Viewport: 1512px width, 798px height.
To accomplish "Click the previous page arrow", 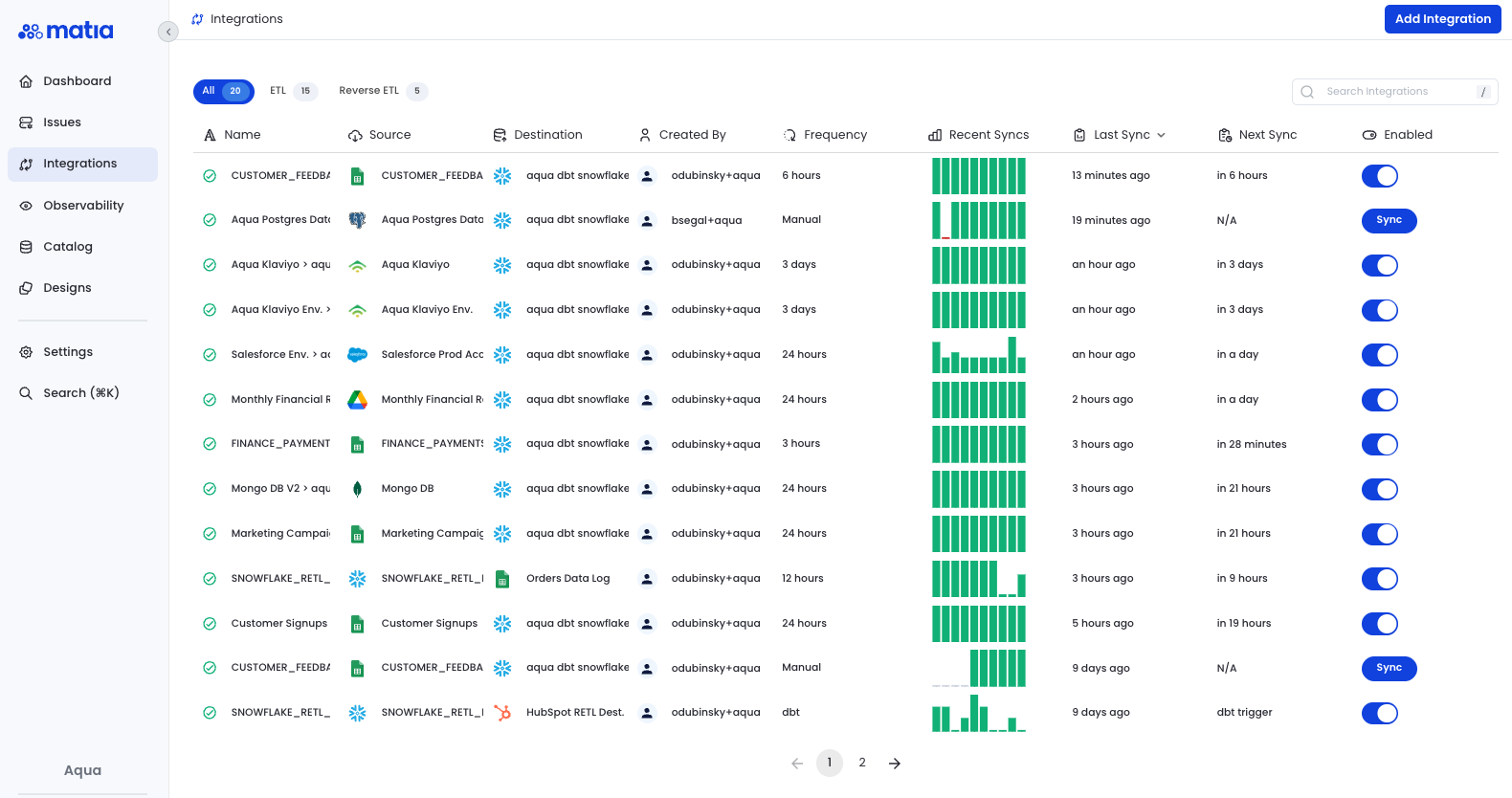I will 797,764.
